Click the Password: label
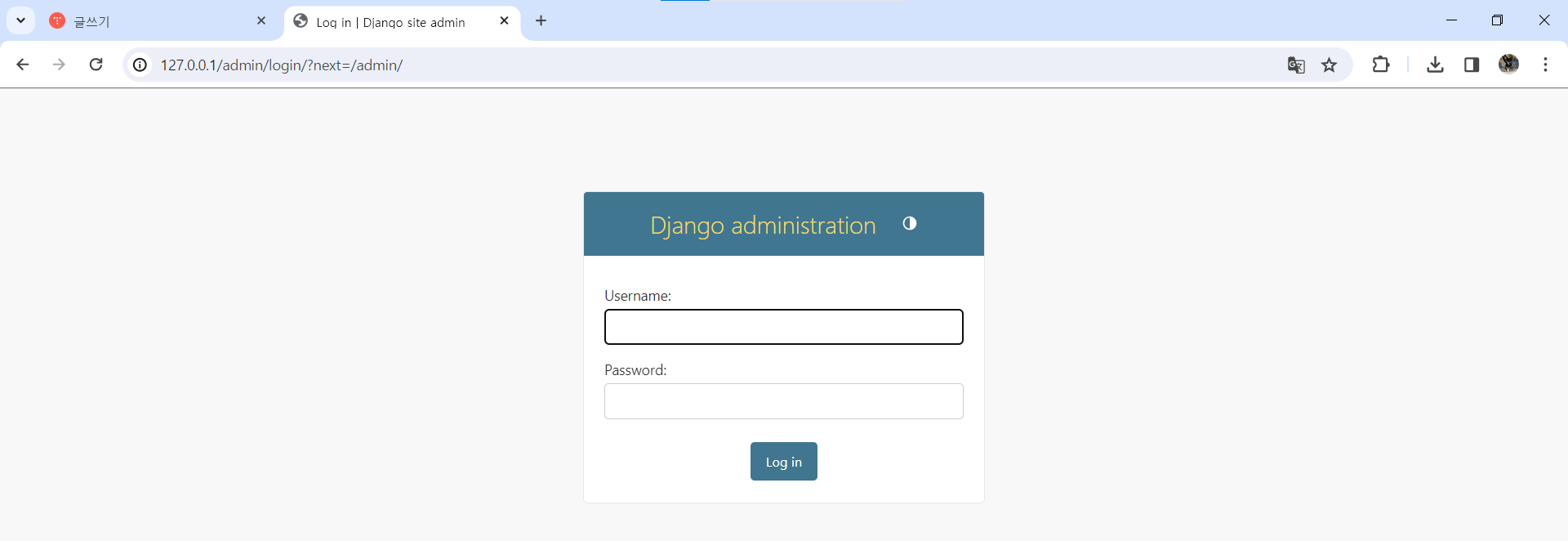Screen dimensions: 1568x541 coord(635,370)
